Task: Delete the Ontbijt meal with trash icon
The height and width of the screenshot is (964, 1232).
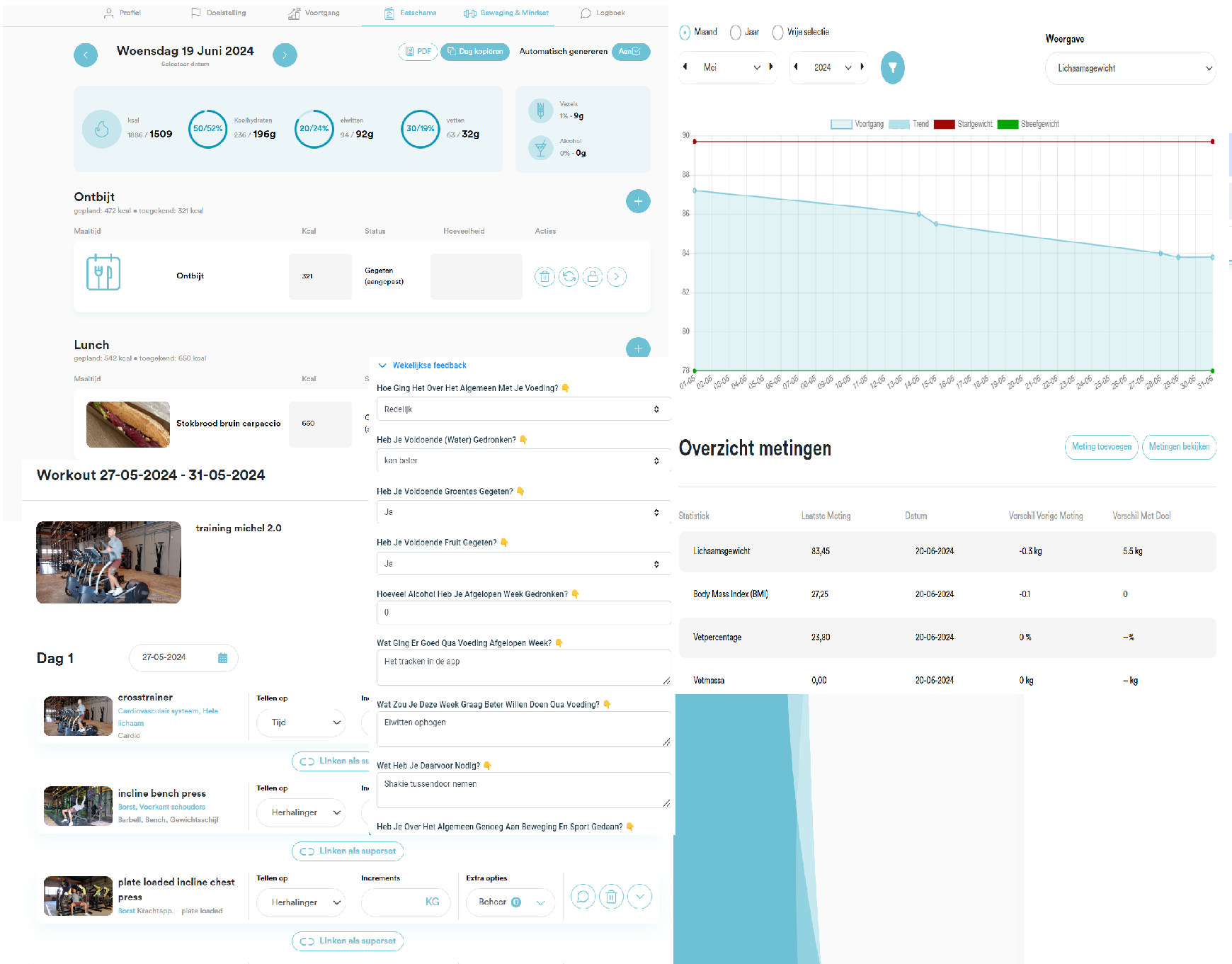Action: [x=544, y=277]
